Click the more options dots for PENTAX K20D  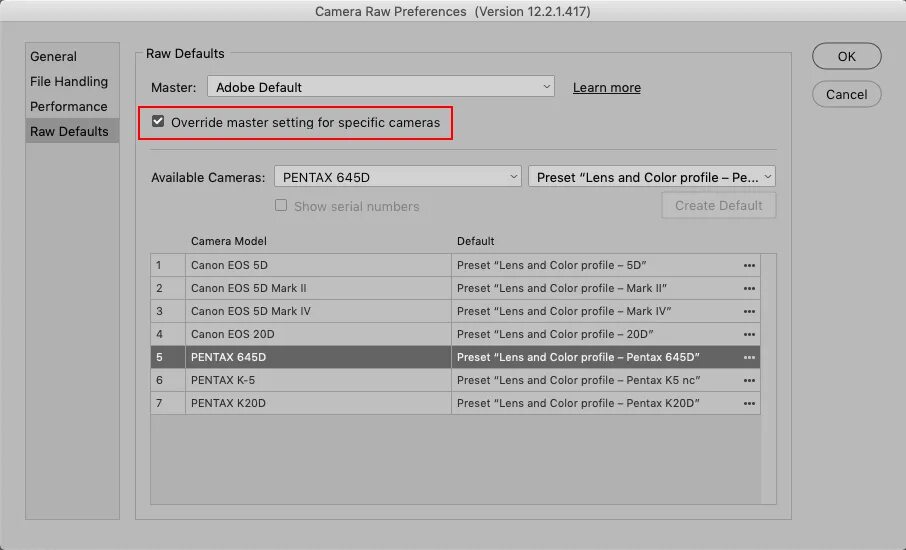click(x=749, y=403)
